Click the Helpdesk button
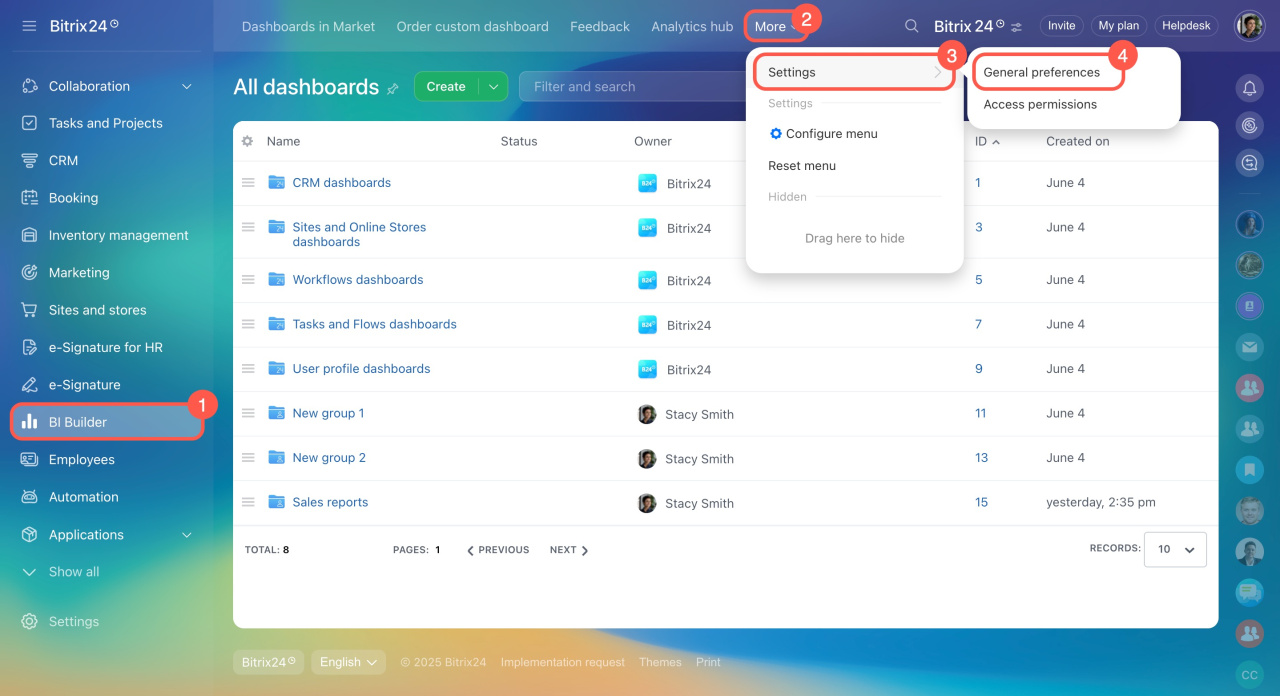The image size is (1280, 696). pyautogui.click(x=1186, y=26)
